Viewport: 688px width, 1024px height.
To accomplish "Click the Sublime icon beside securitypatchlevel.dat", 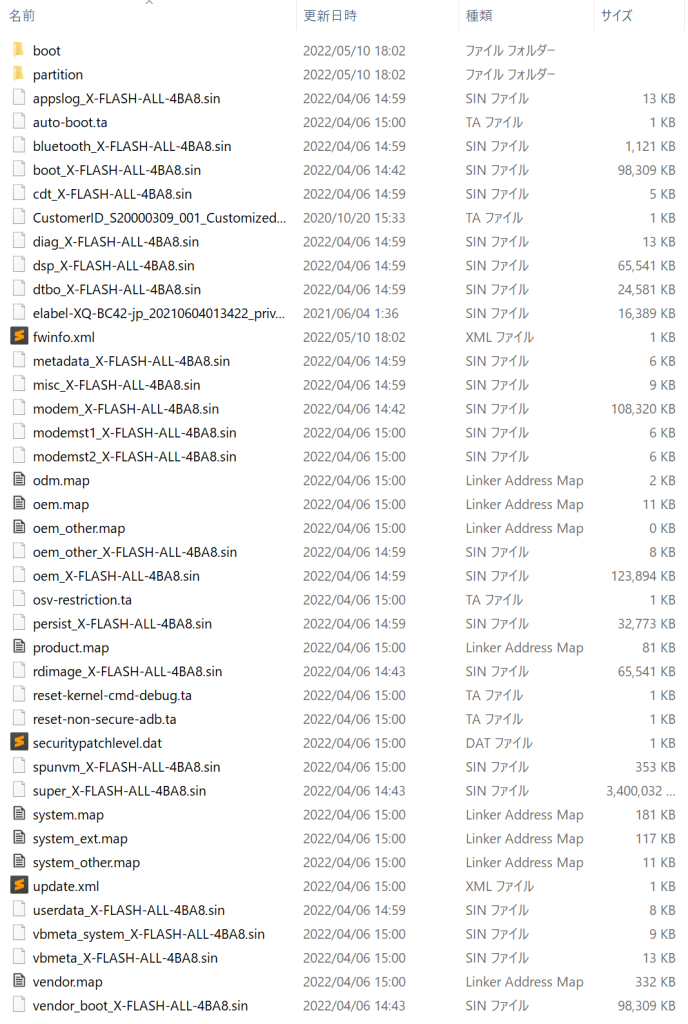I will 20,742.
